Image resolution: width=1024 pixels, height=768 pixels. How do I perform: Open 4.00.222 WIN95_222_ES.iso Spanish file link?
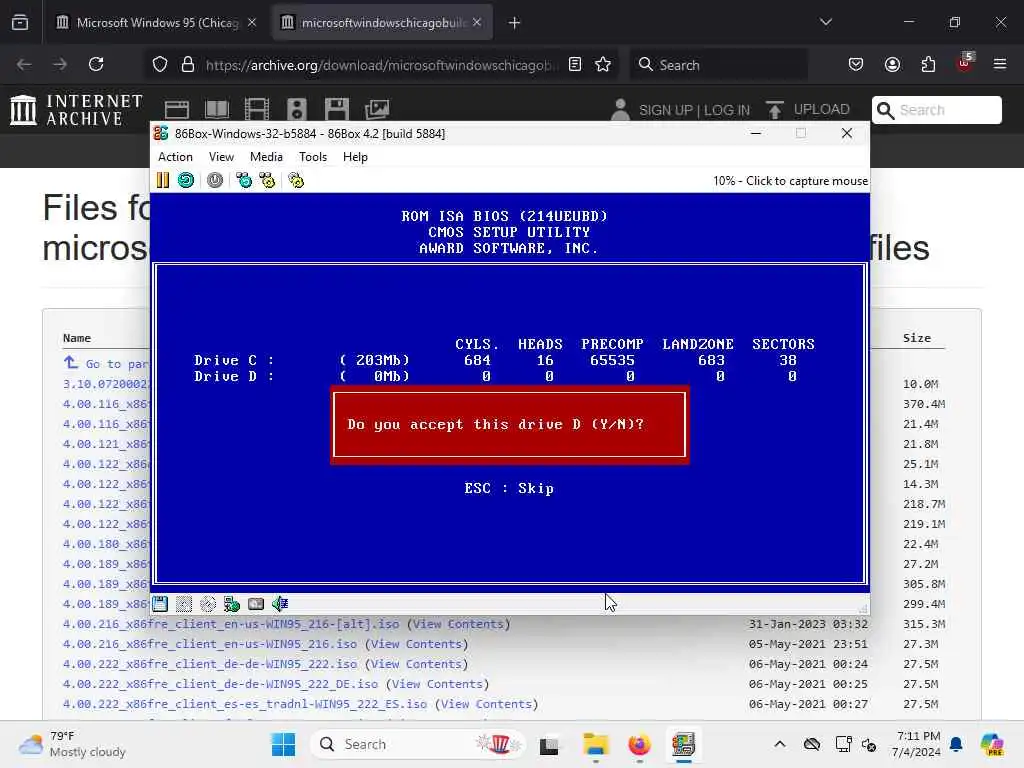244,704
